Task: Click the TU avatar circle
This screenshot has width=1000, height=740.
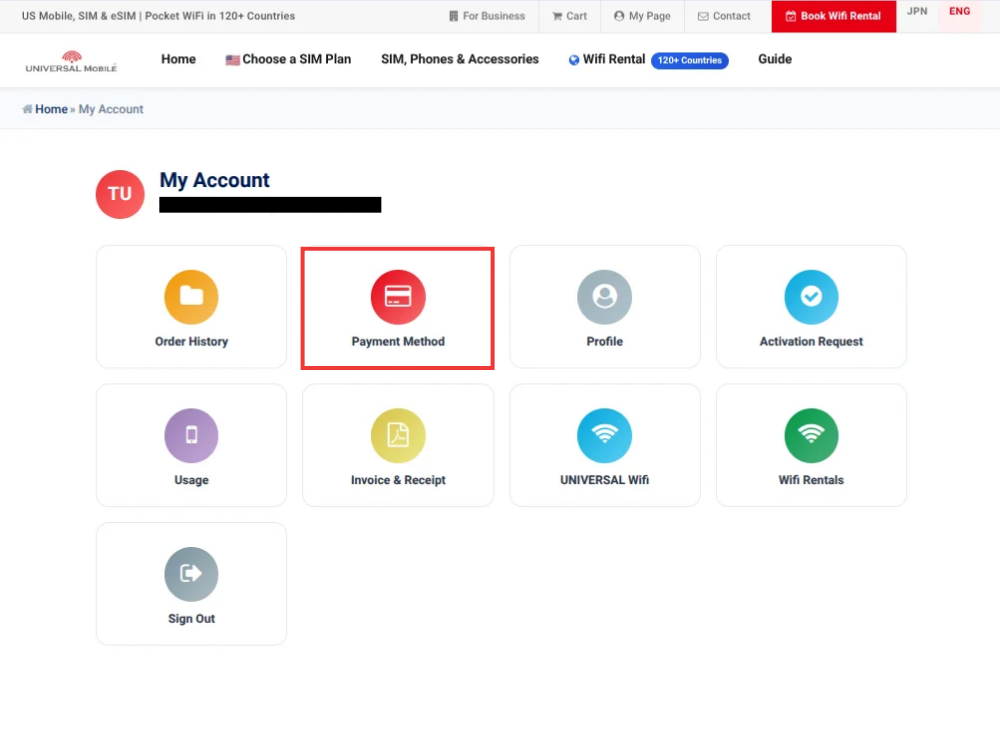Action: (x=120, y=194)
